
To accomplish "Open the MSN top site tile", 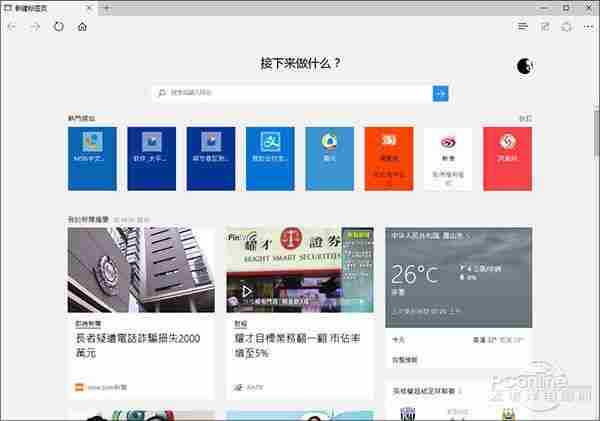I will tap(92, 158).
